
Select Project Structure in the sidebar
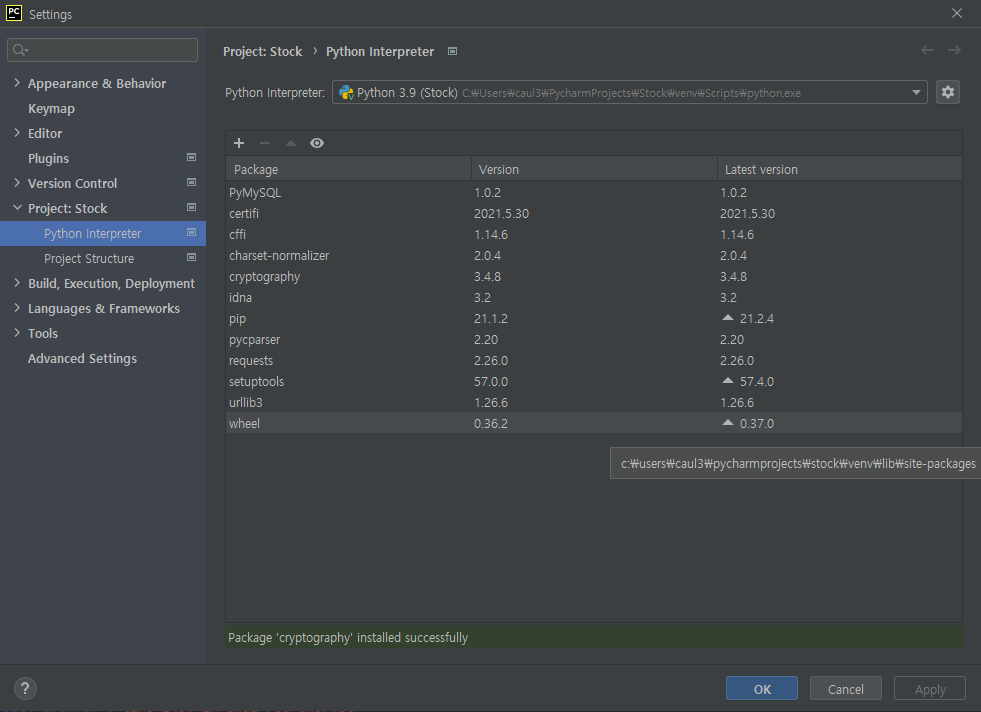tap(89, 258)
